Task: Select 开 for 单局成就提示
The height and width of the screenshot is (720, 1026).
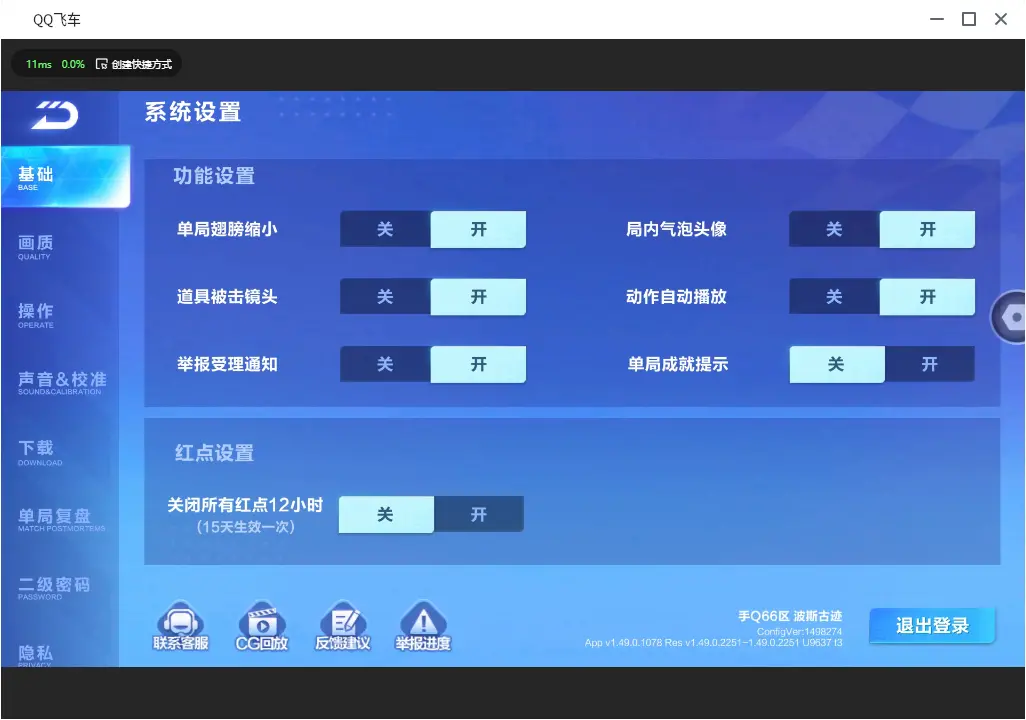Action: point(930,364)
